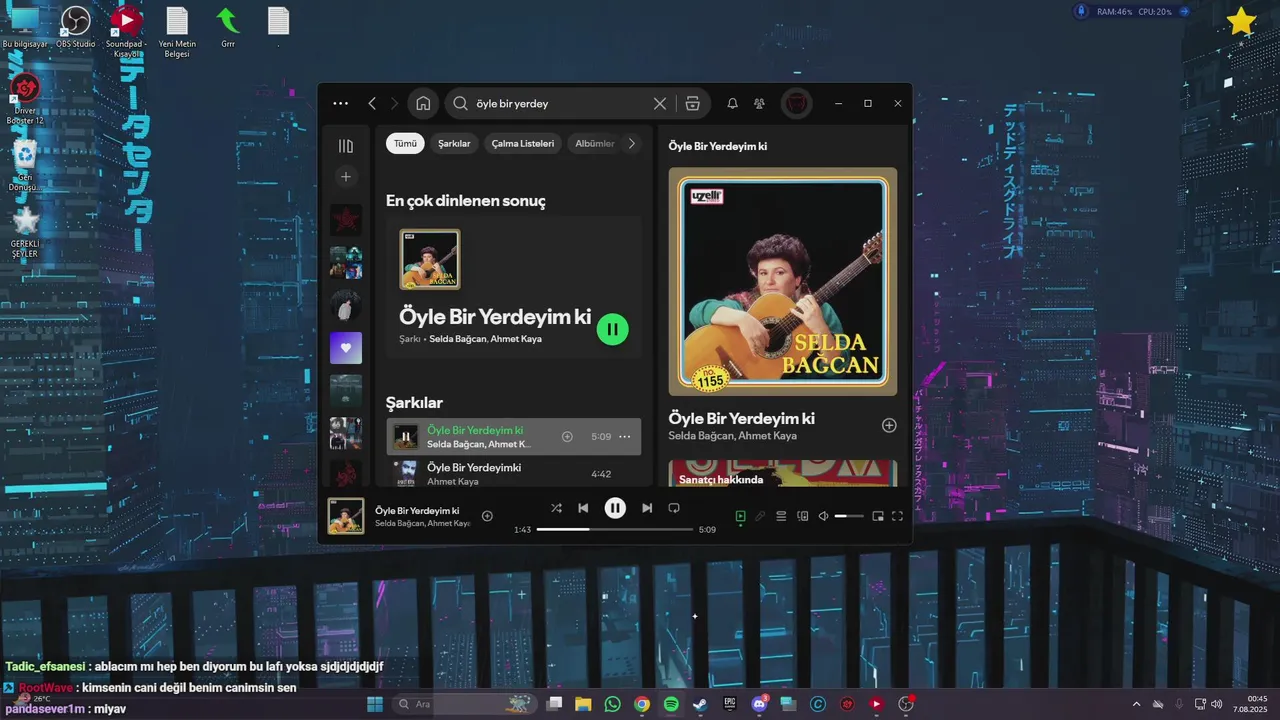
Task: Mute the volume speaker icon
Action: (824, 516)
